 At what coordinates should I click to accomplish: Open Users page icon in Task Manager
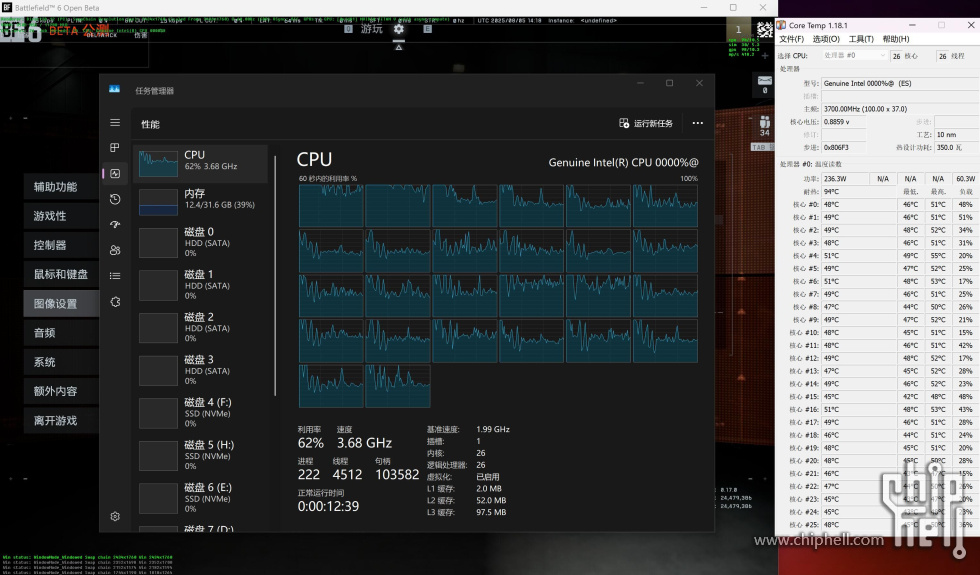115,250
